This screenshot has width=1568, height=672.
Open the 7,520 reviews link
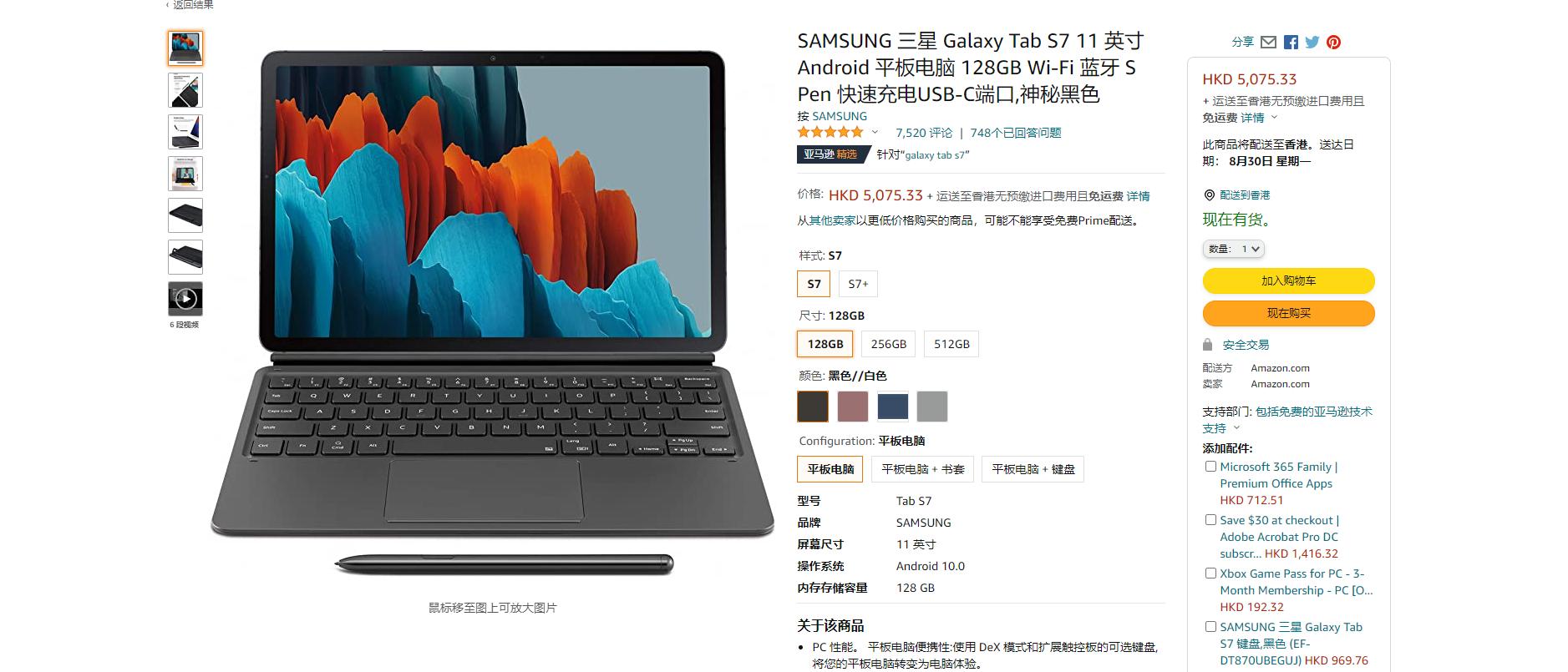[924, 132]
